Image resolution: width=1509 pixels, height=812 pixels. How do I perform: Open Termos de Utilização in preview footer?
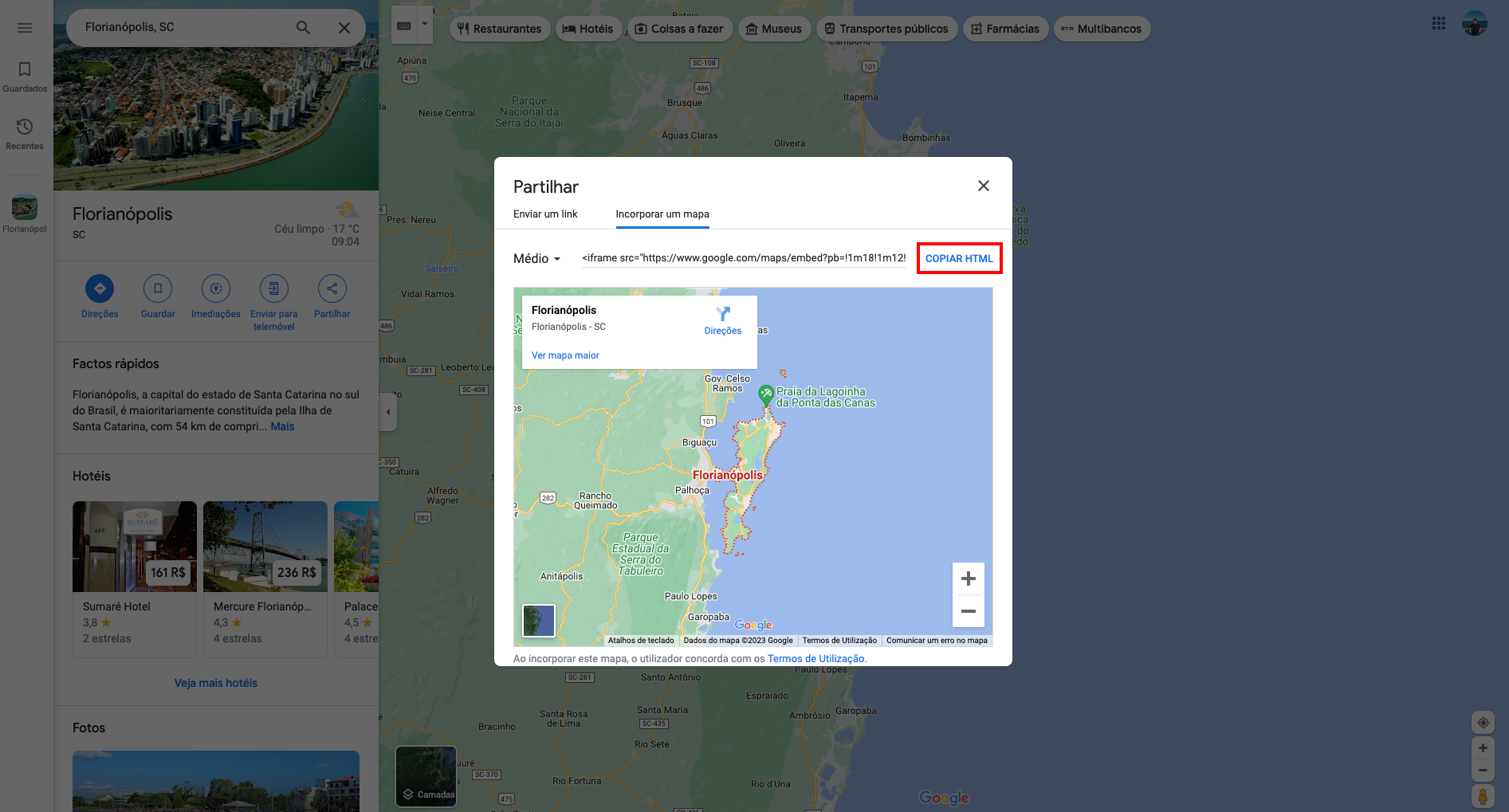point(839,641)
